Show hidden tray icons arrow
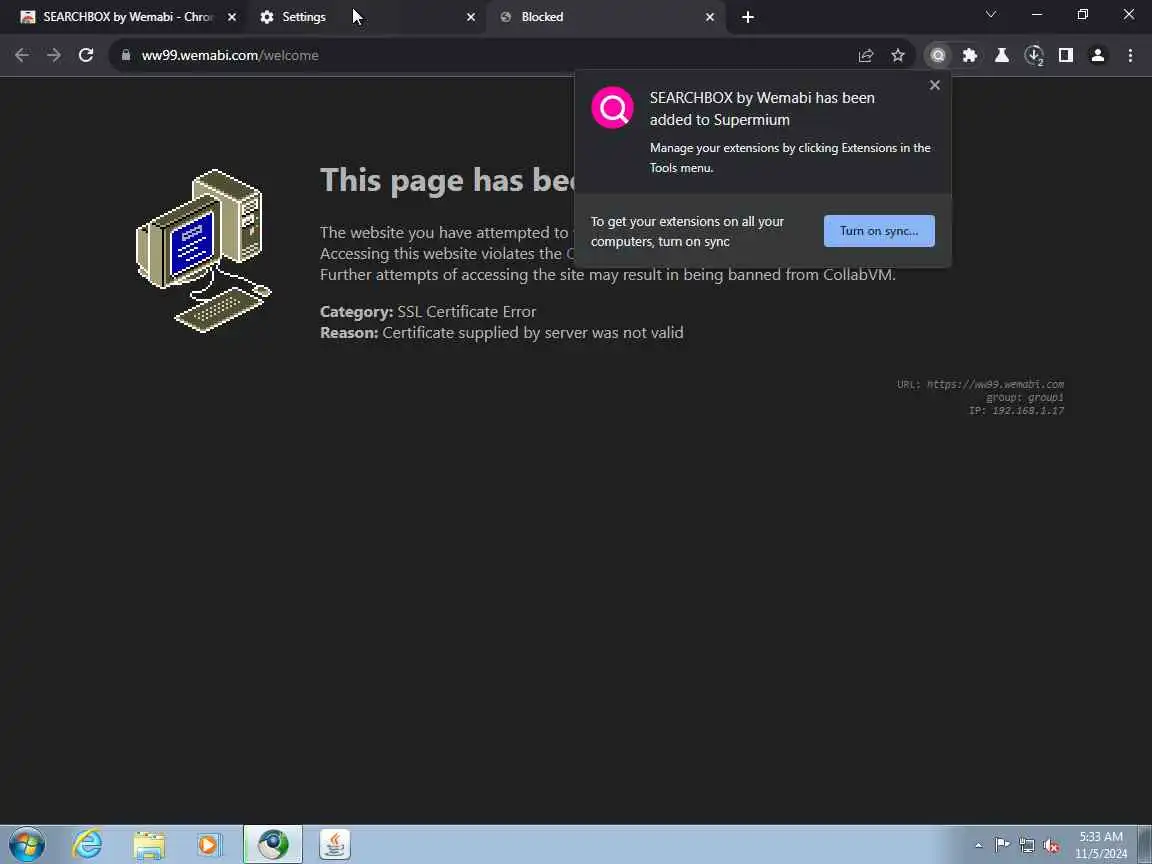Image resolution: width=1152 pixels, height=864 pixels. [978, 845]
